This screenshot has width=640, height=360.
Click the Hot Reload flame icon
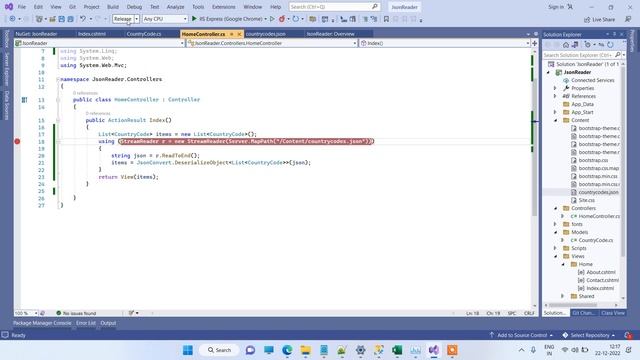(x=282, y=19)
